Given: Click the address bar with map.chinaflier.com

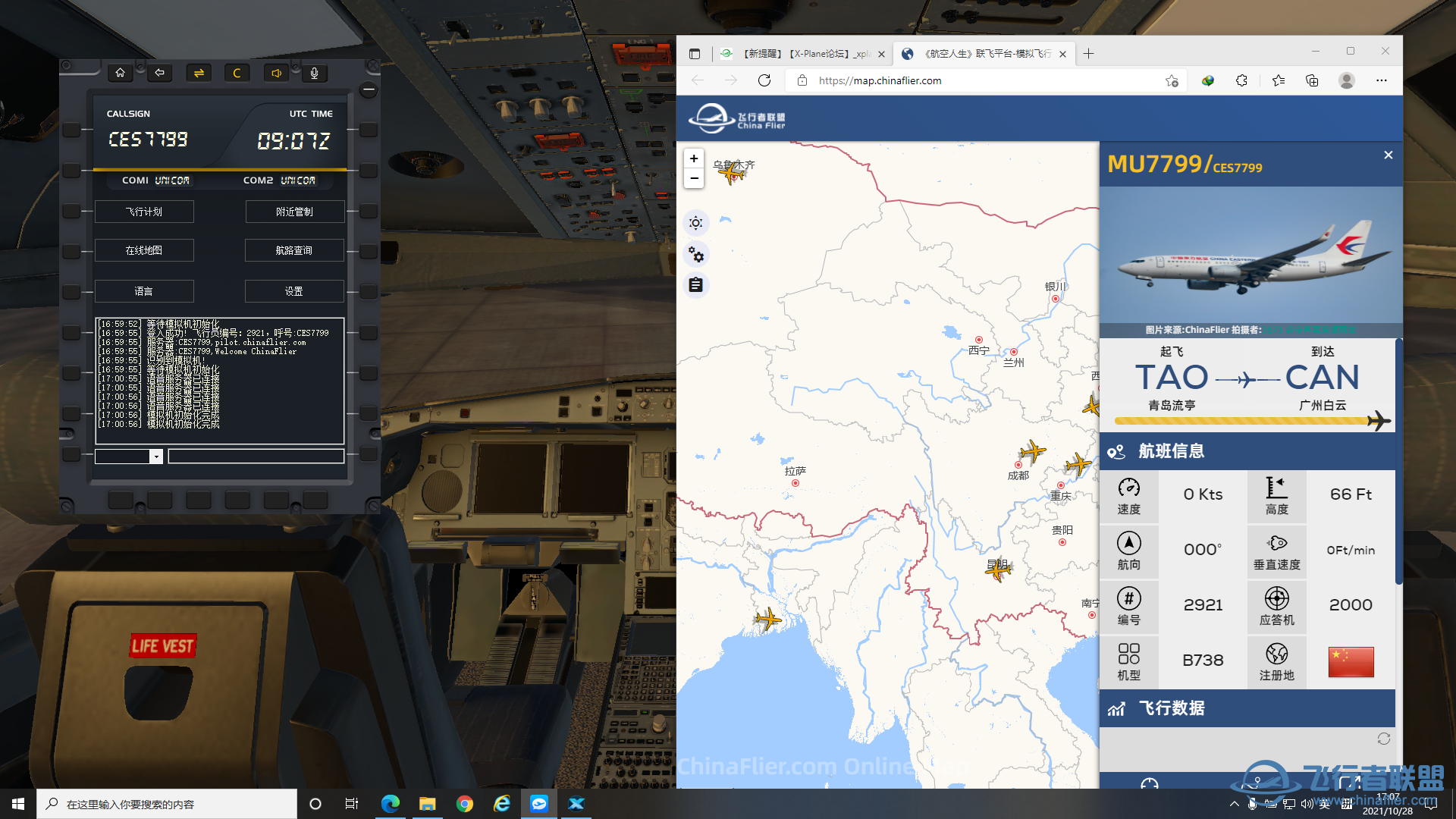Looking at the screenshot, I should click(986, 80).
